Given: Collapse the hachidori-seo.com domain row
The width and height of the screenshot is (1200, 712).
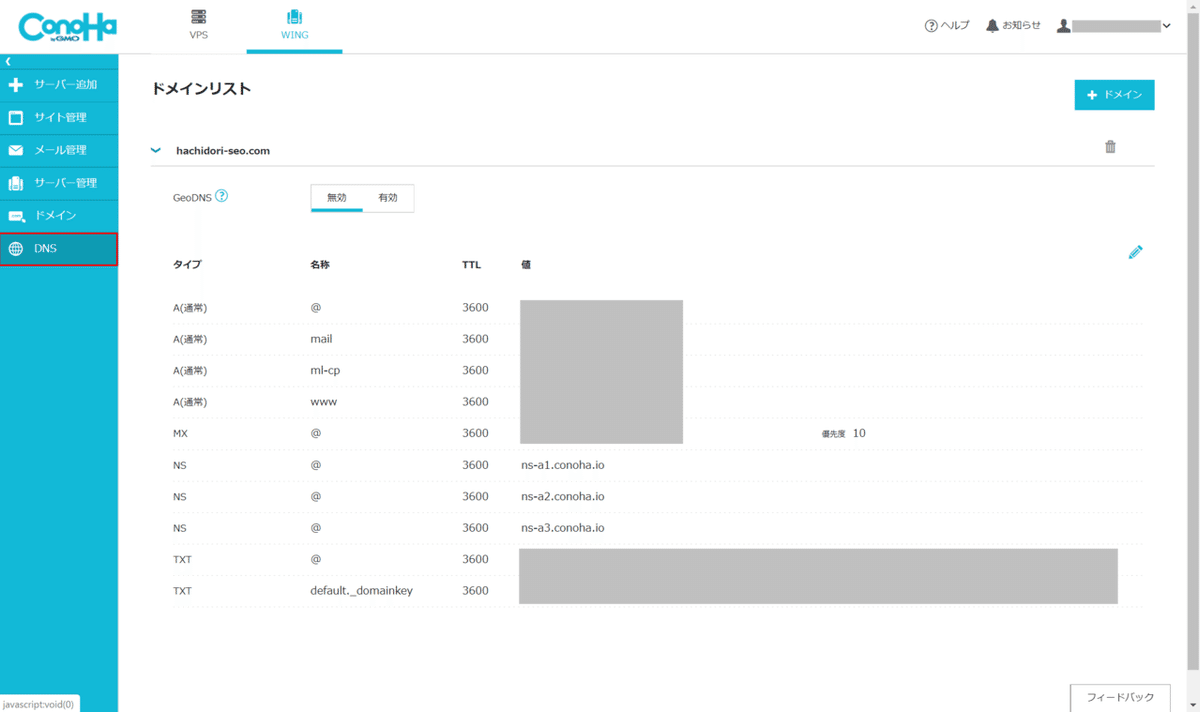Looking at the screenshot, I should pyautogui.click(x=155, y=150).
